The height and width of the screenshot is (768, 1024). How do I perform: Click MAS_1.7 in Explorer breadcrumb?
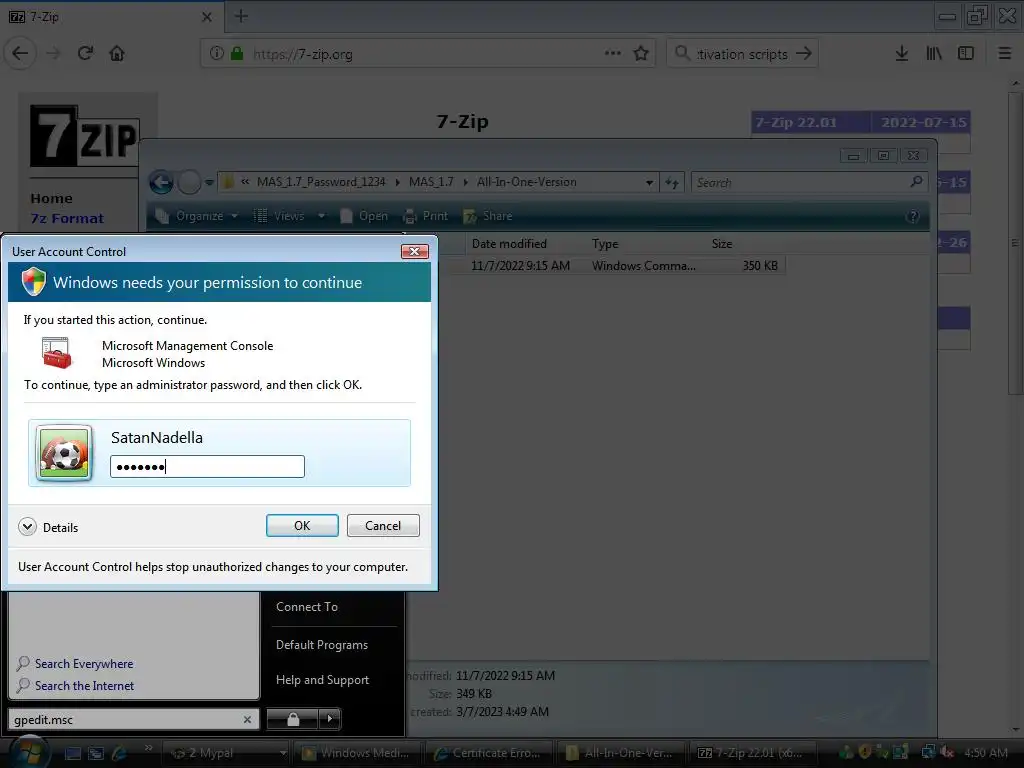(x=431, y=182)
